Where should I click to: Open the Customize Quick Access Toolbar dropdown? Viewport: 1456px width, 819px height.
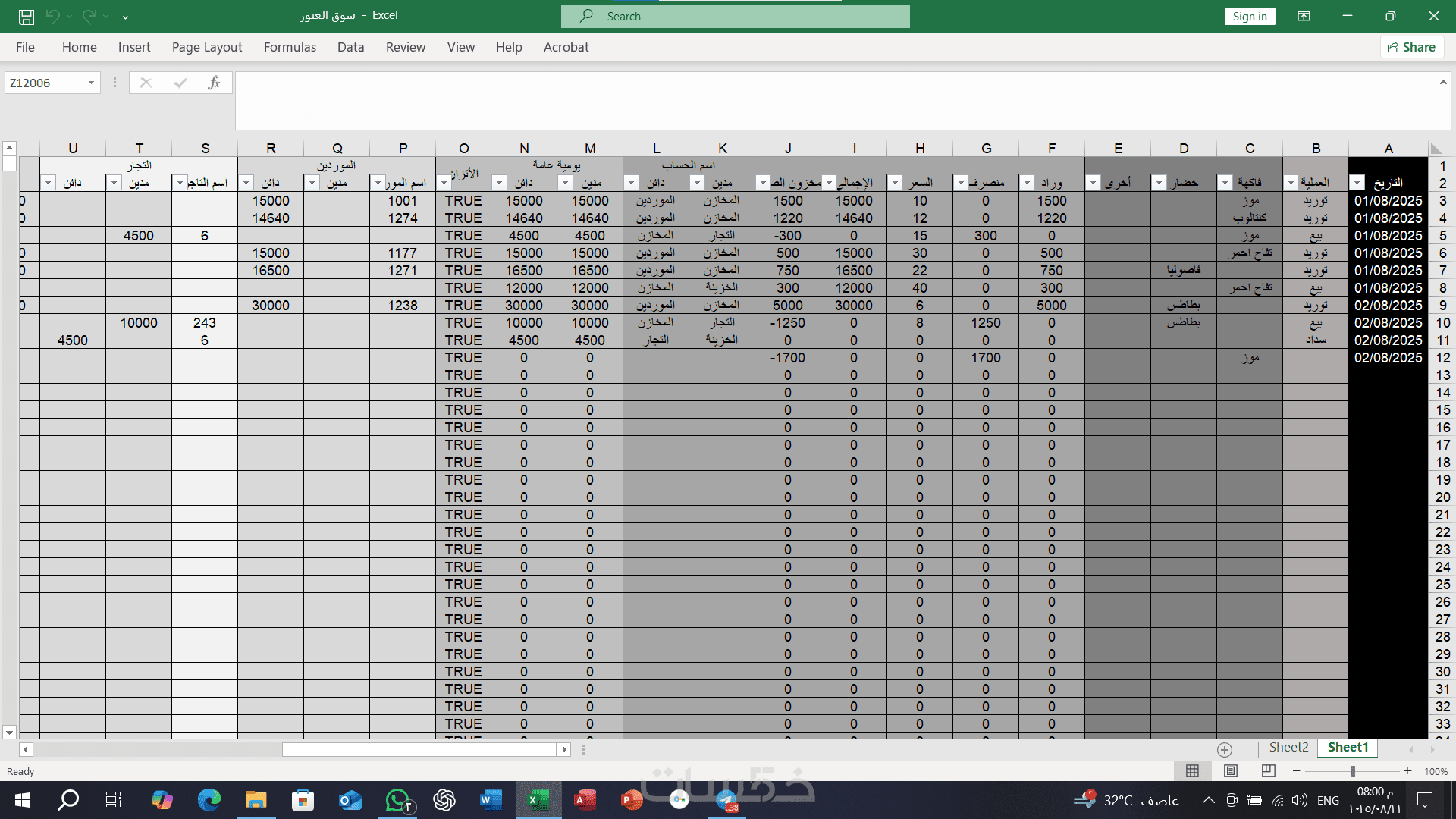click(x=125, y=16)
